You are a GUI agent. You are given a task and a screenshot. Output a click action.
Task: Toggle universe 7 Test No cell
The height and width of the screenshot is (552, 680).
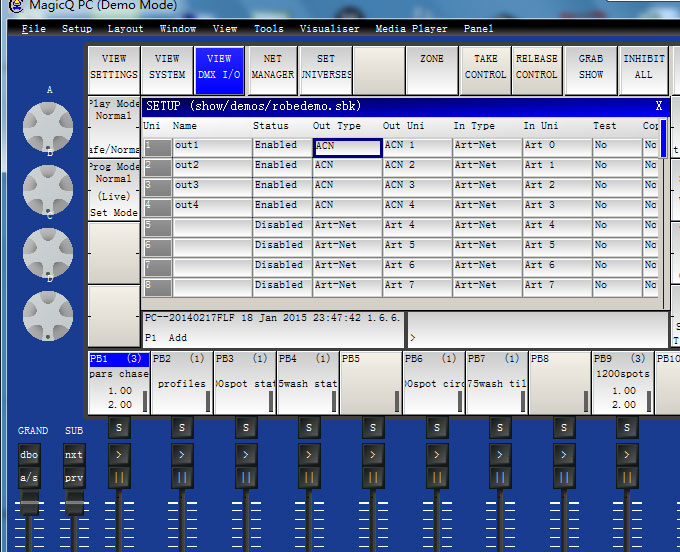point(617,267)
